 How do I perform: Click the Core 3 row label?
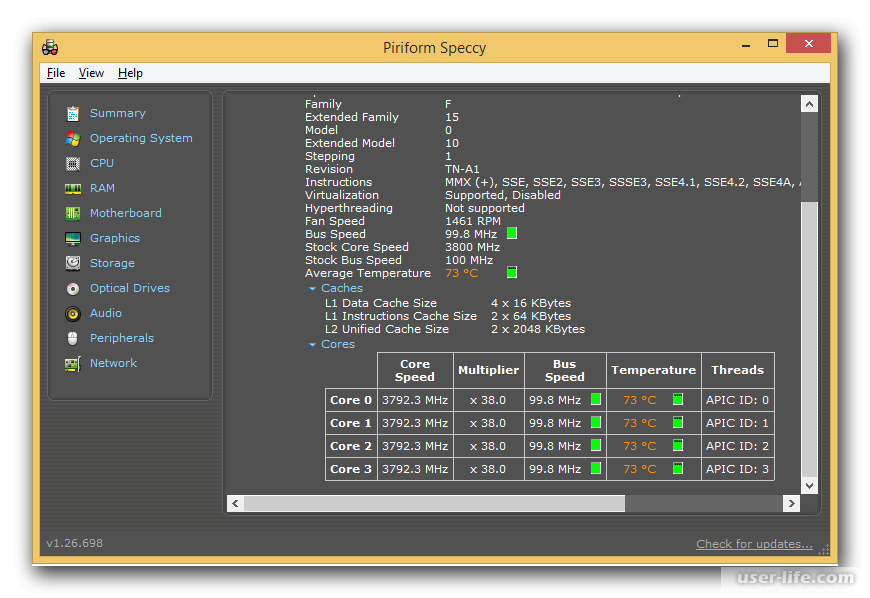351,469
